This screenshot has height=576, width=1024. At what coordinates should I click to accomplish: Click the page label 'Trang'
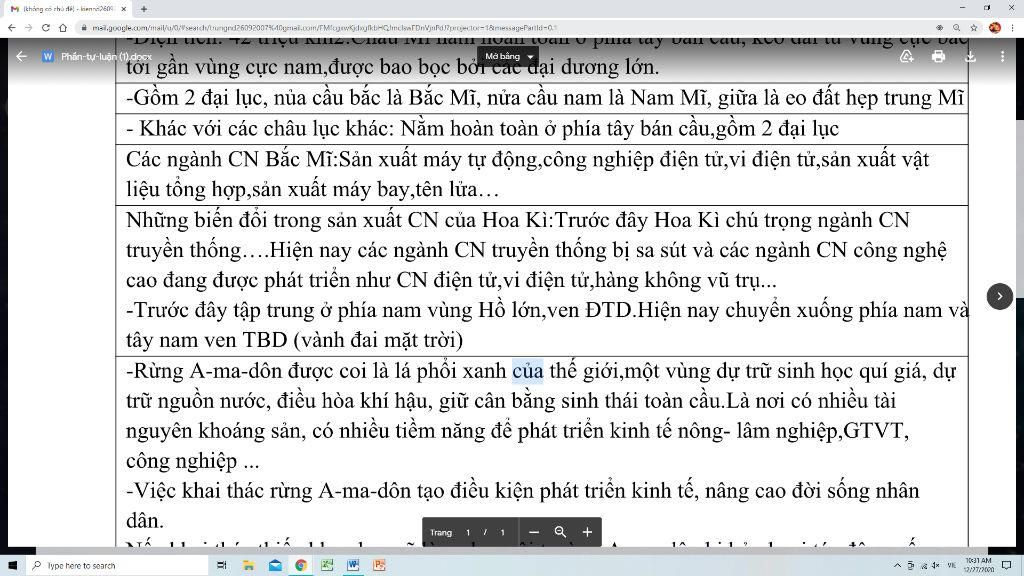click(441, 532)
